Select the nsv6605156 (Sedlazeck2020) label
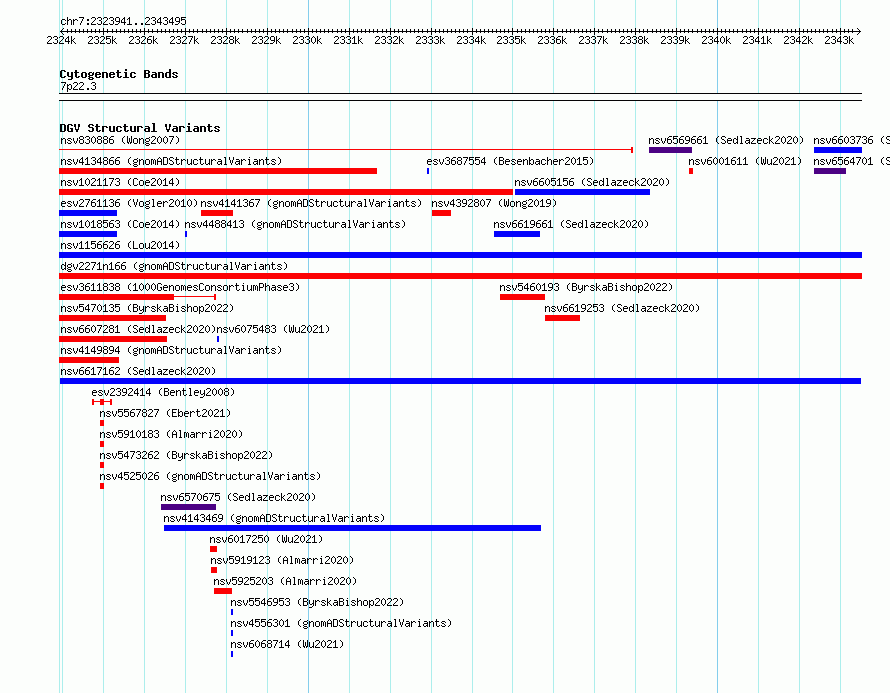The width and height of the screenshot is (890, 693). pos(592,182)
